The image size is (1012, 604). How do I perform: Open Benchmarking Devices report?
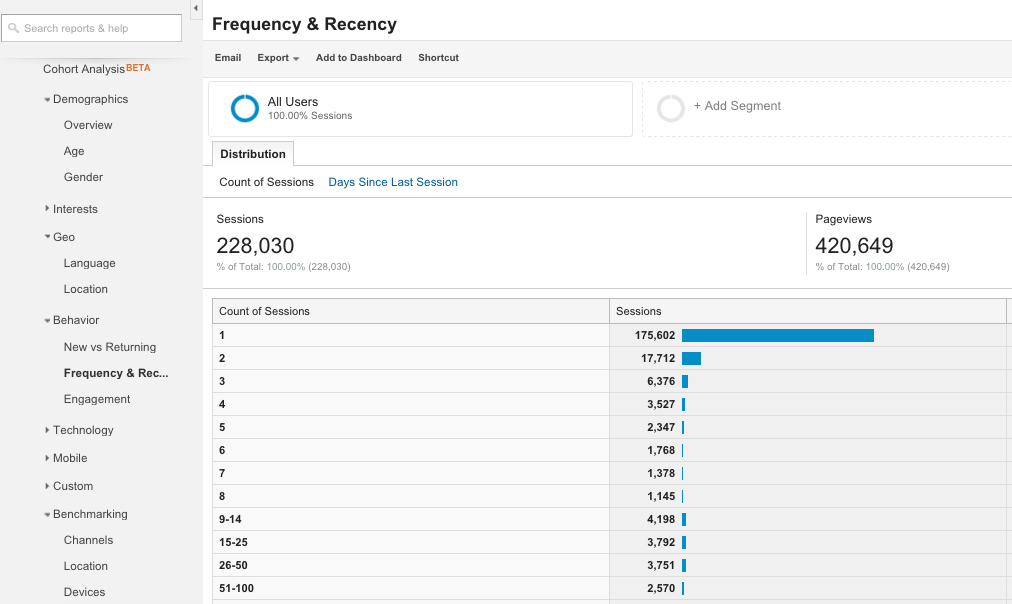click(84, 592)
